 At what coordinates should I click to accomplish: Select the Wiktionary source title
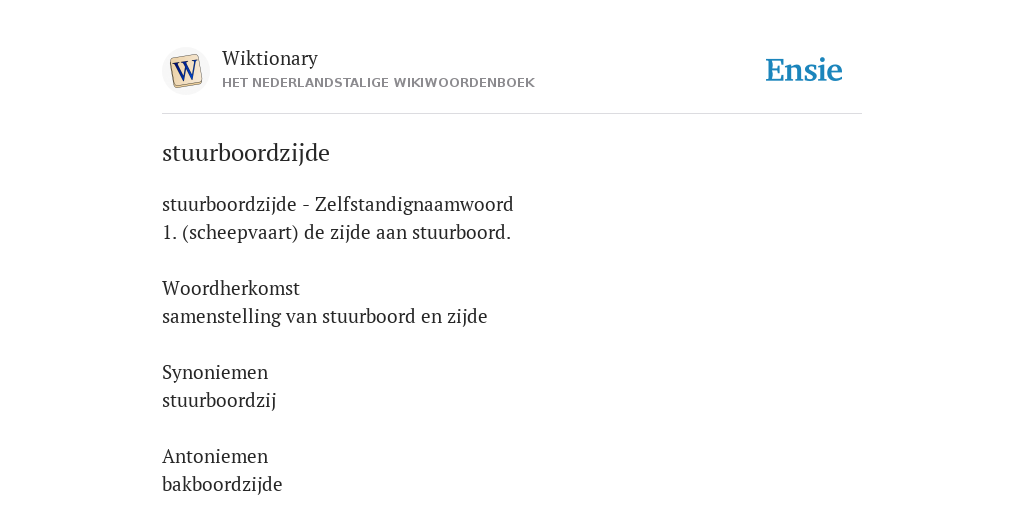pyautogui.click(x=270, y=58)
